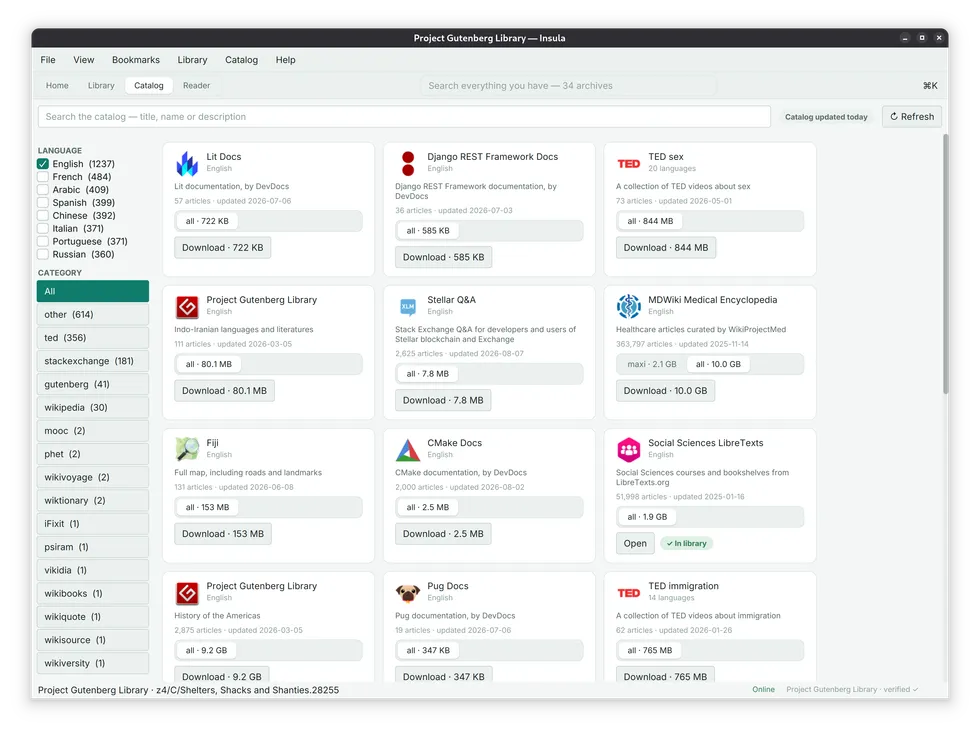980x733 pixels.
Task: Click the Online status indicator
Action: click(763, 689)
